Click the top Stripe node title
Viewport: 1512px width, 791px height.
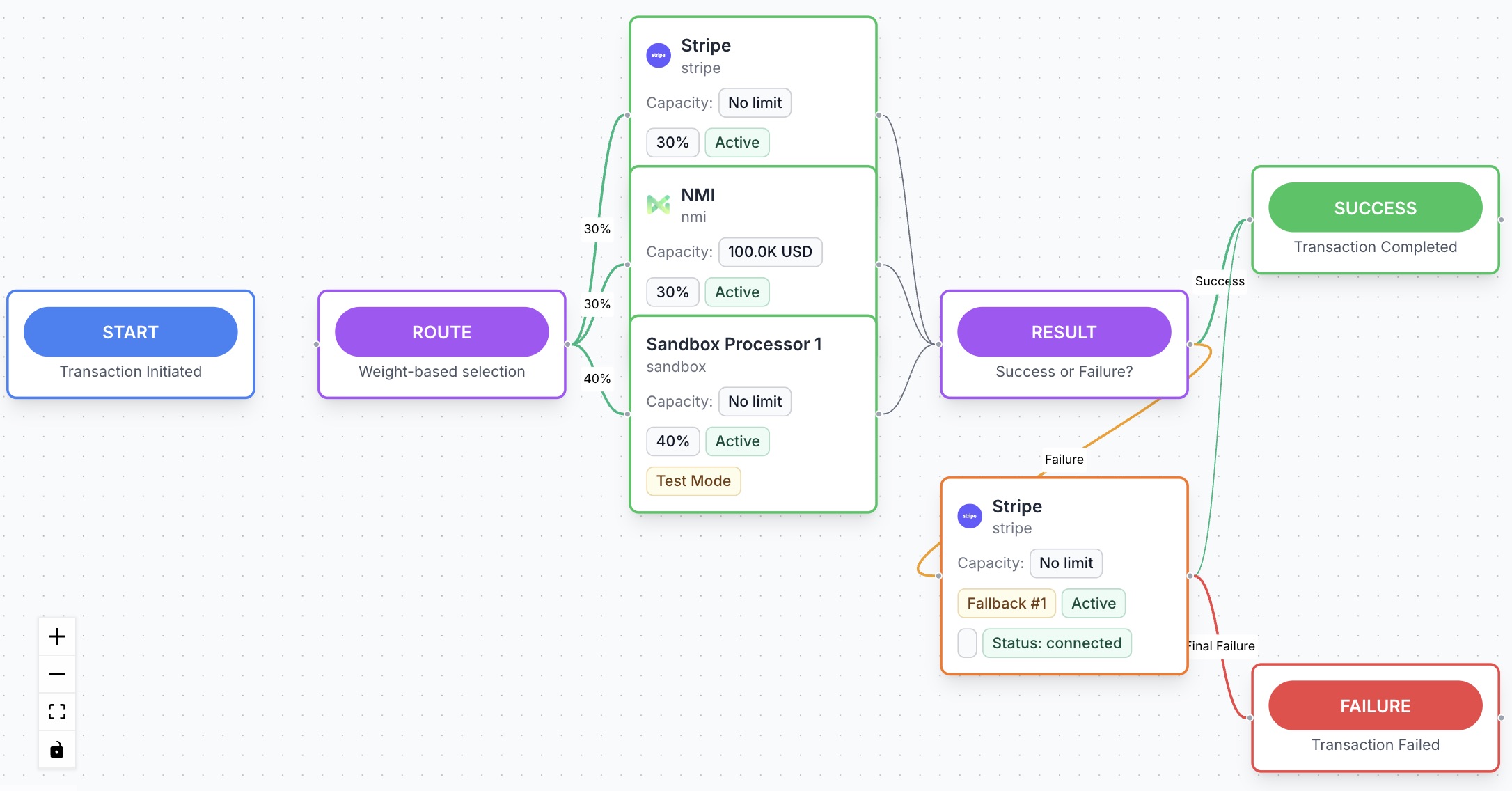click(706, 45)
